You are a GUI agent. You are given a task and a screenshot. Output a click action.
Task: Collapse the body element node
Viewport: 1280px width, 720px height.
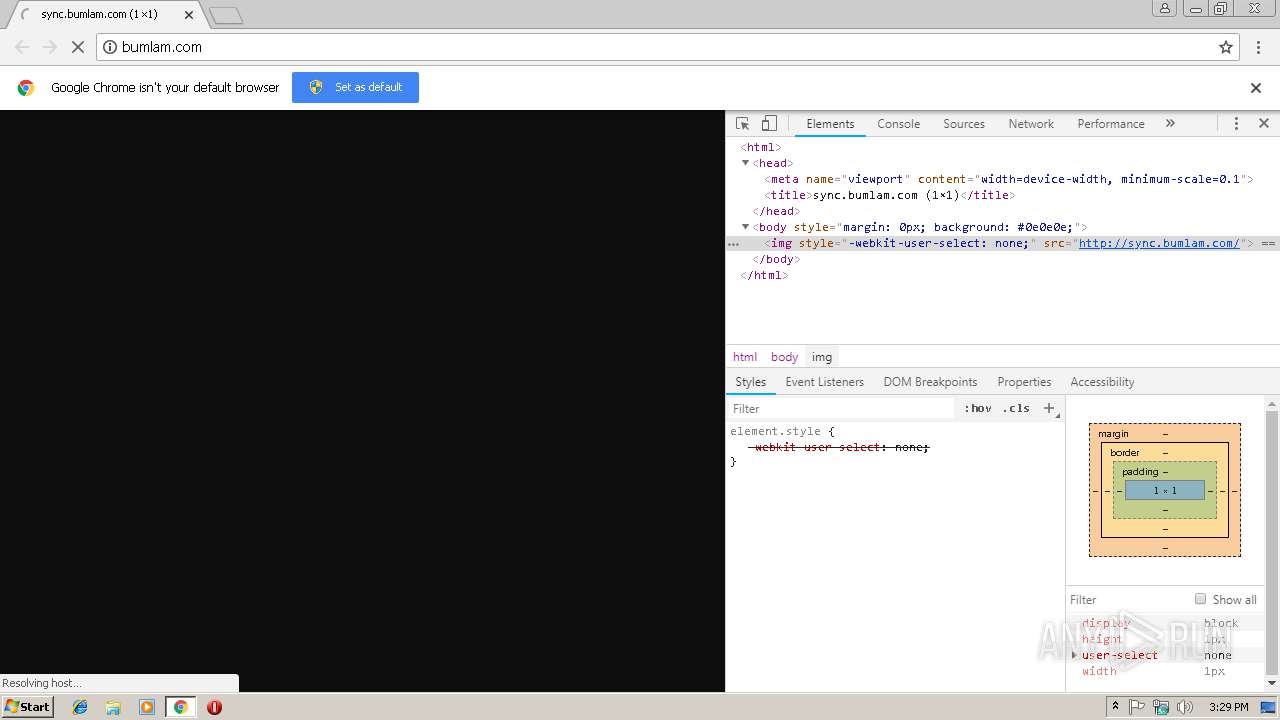coord(745,227)
